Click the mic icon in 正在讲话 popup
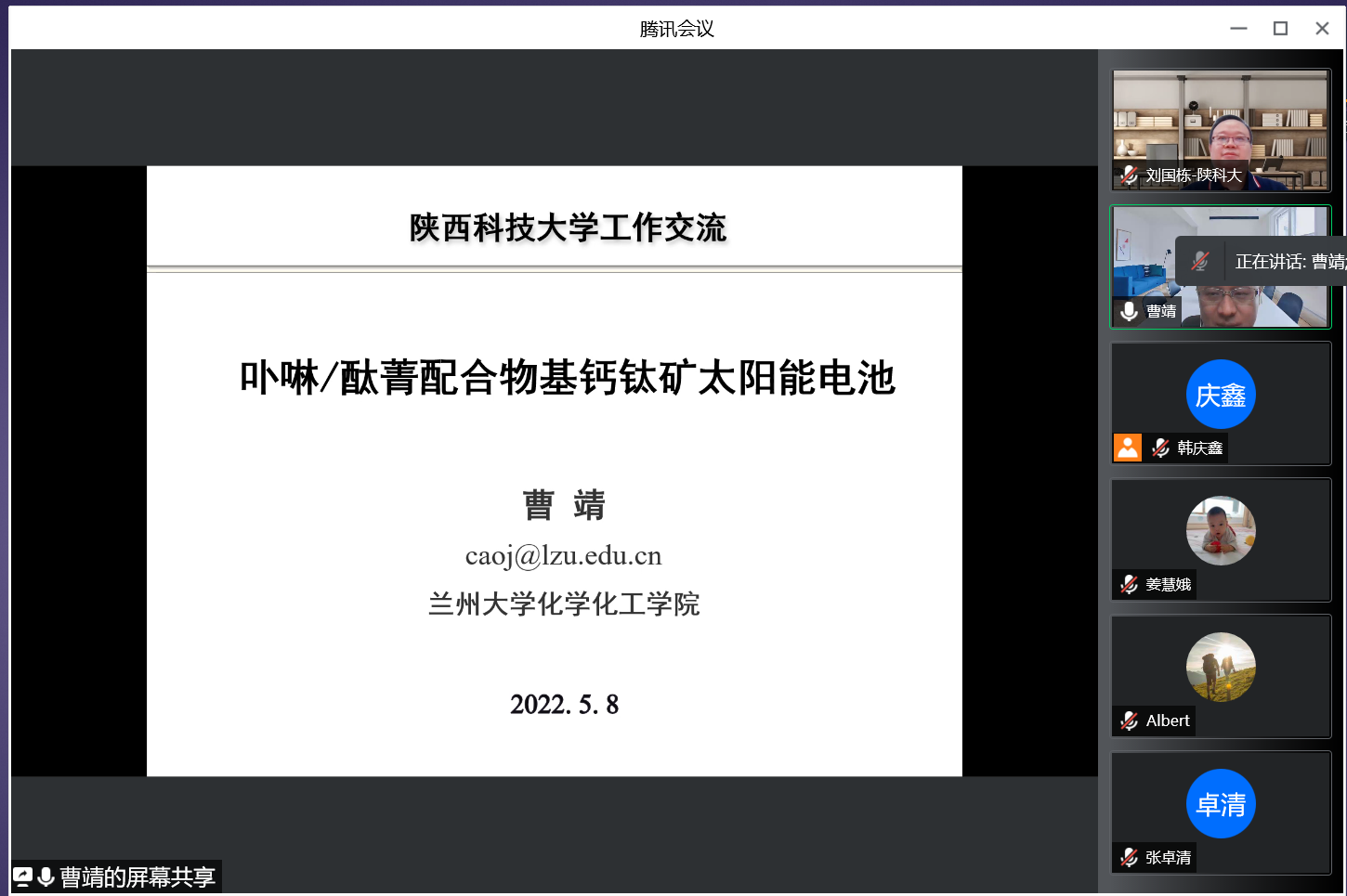Screen dimensions: 1347x896 [x=1200, y=262]
